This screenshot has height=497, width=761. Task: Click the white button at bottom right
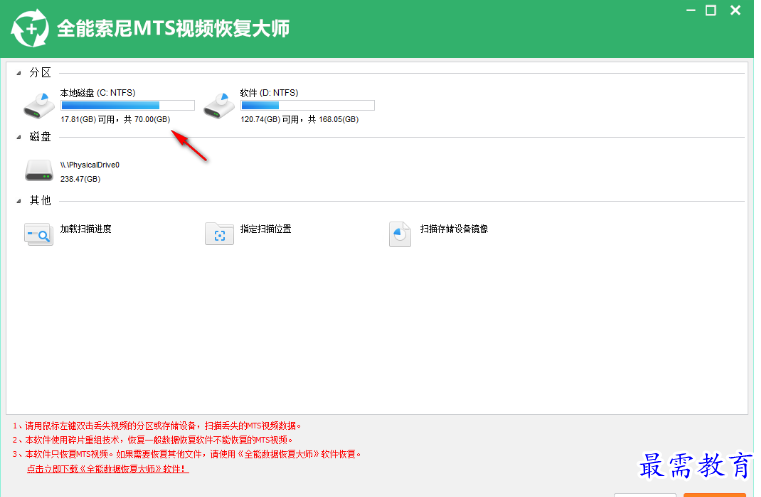645,494
